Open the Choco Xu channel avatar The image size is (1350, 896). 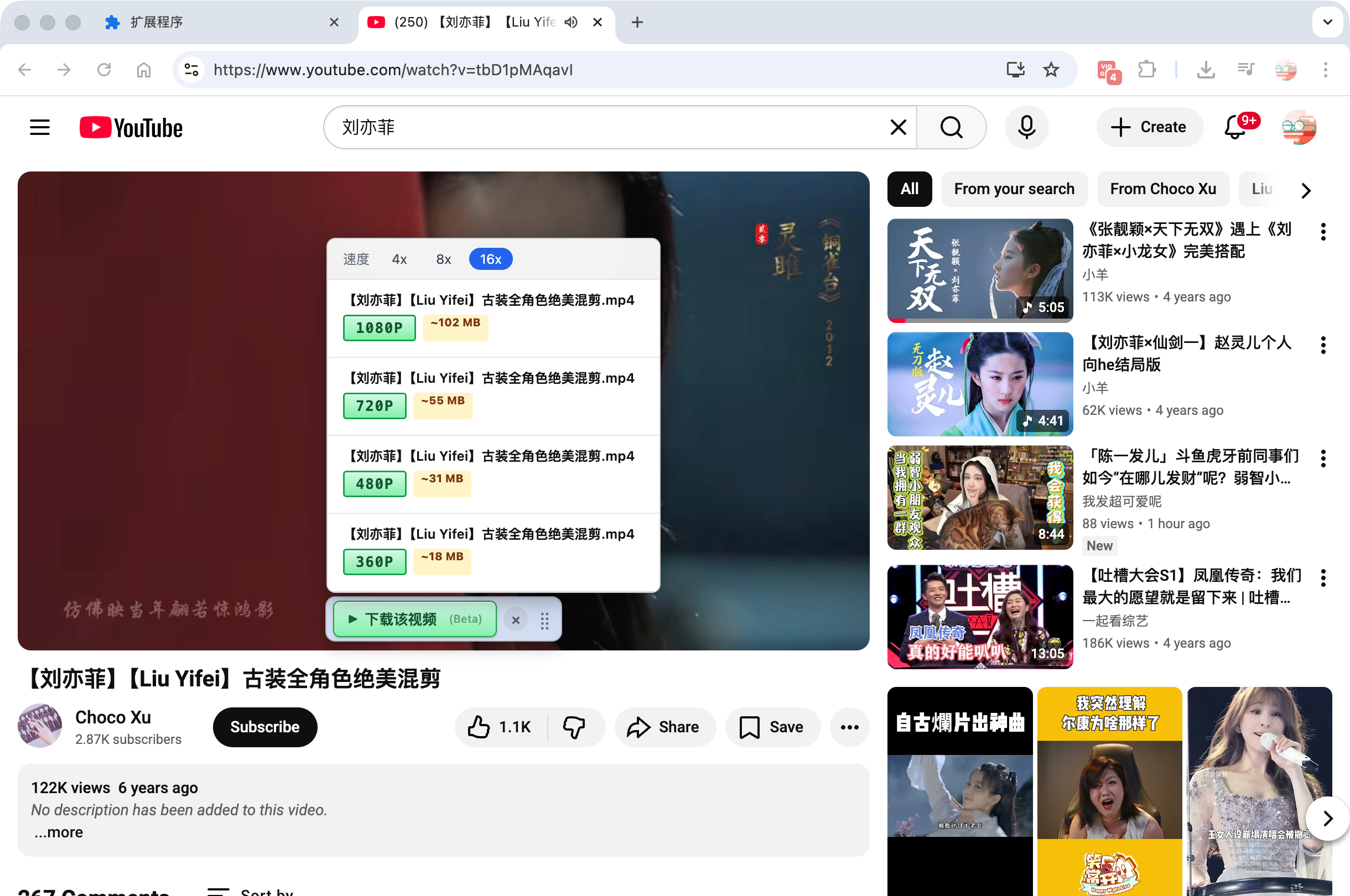(40, 726)
